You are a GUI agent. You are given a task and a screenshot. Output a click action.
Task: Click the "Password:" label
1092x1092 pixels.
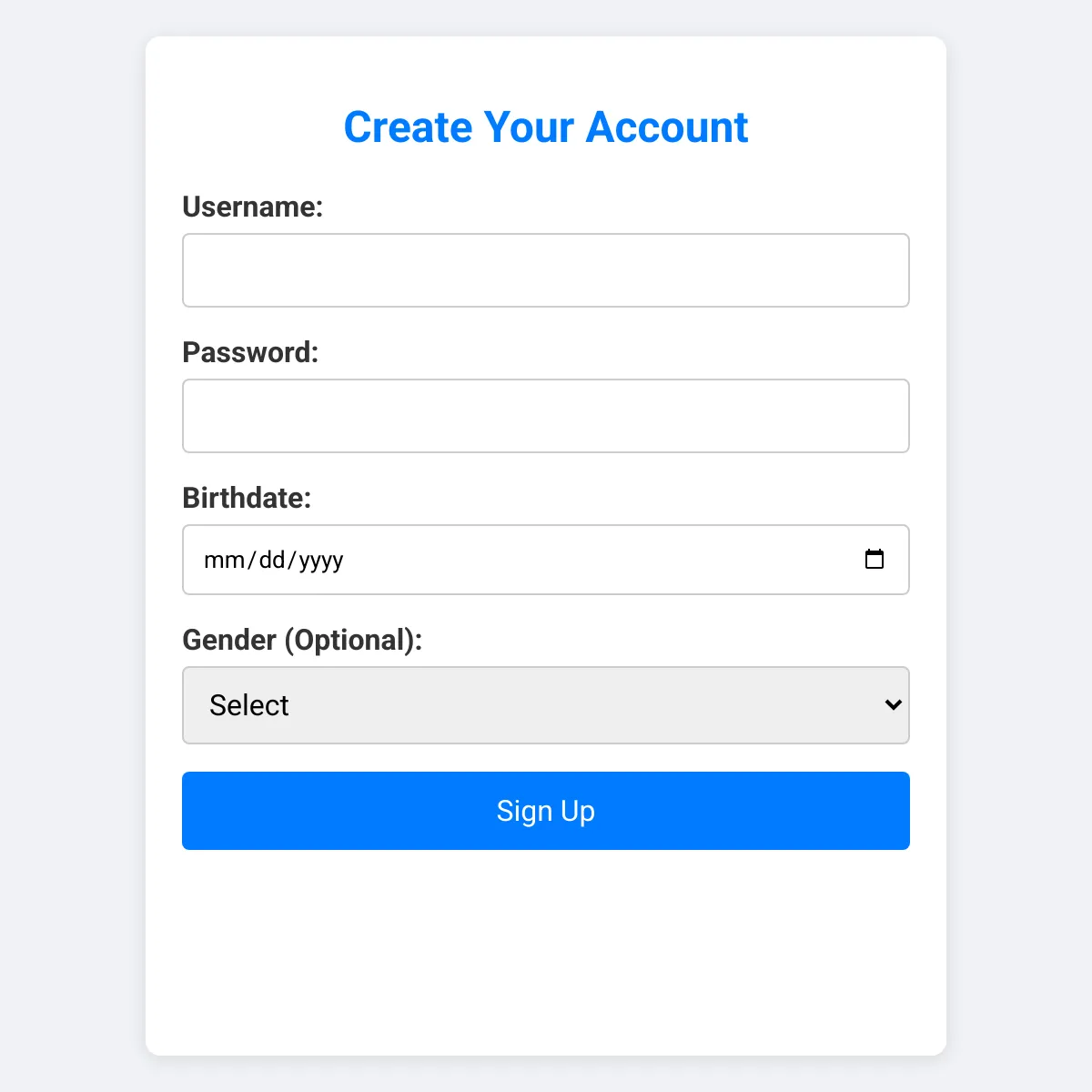click(x=250, y=352)
